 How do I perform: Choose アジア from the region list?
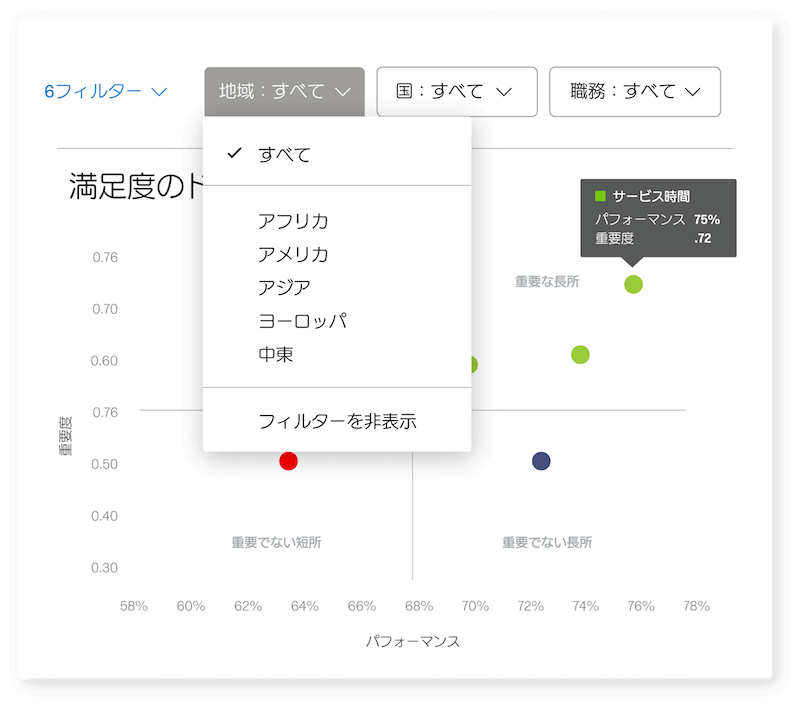284,288
